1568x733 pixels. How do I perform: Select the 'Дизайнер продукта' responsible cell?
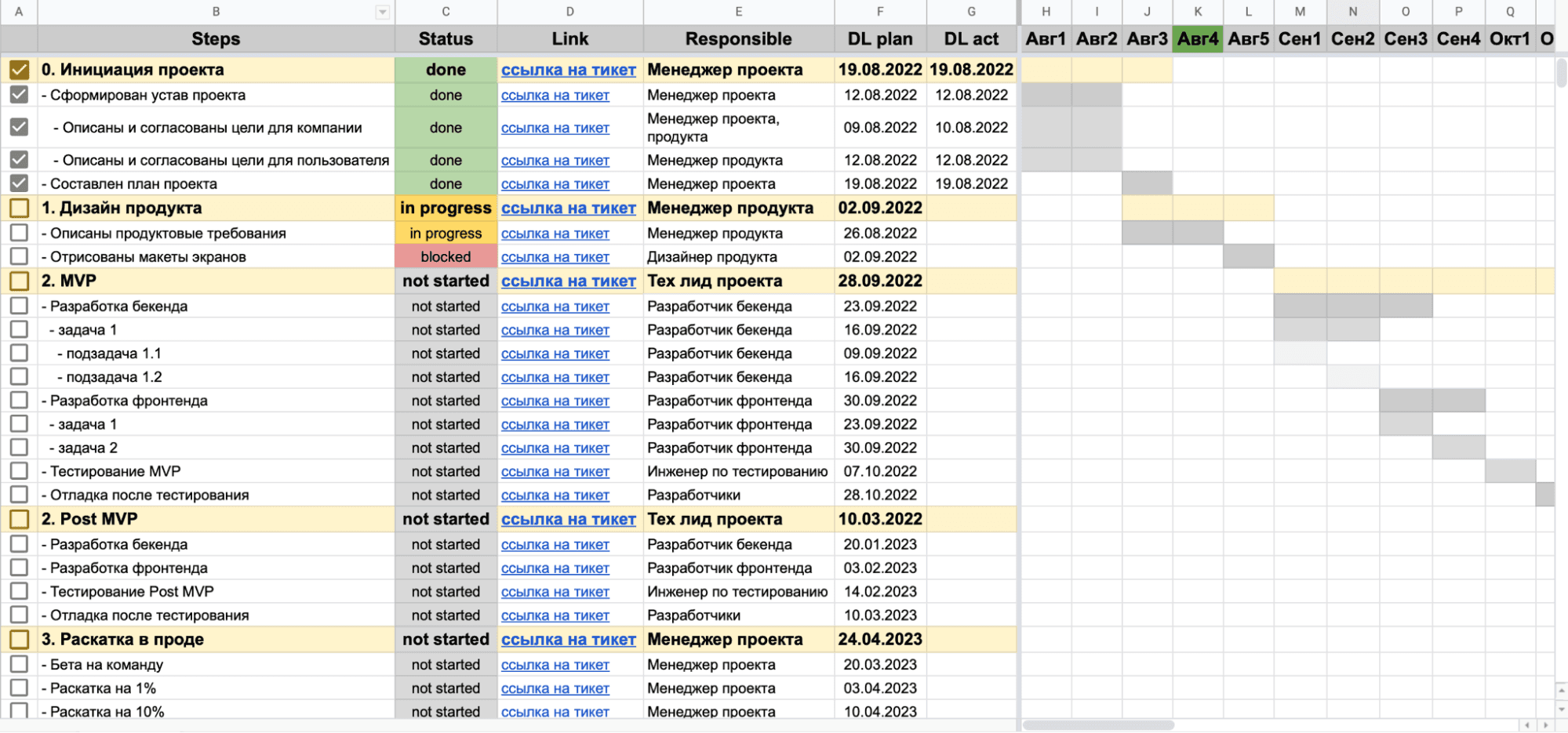click(x=739, y=256)
